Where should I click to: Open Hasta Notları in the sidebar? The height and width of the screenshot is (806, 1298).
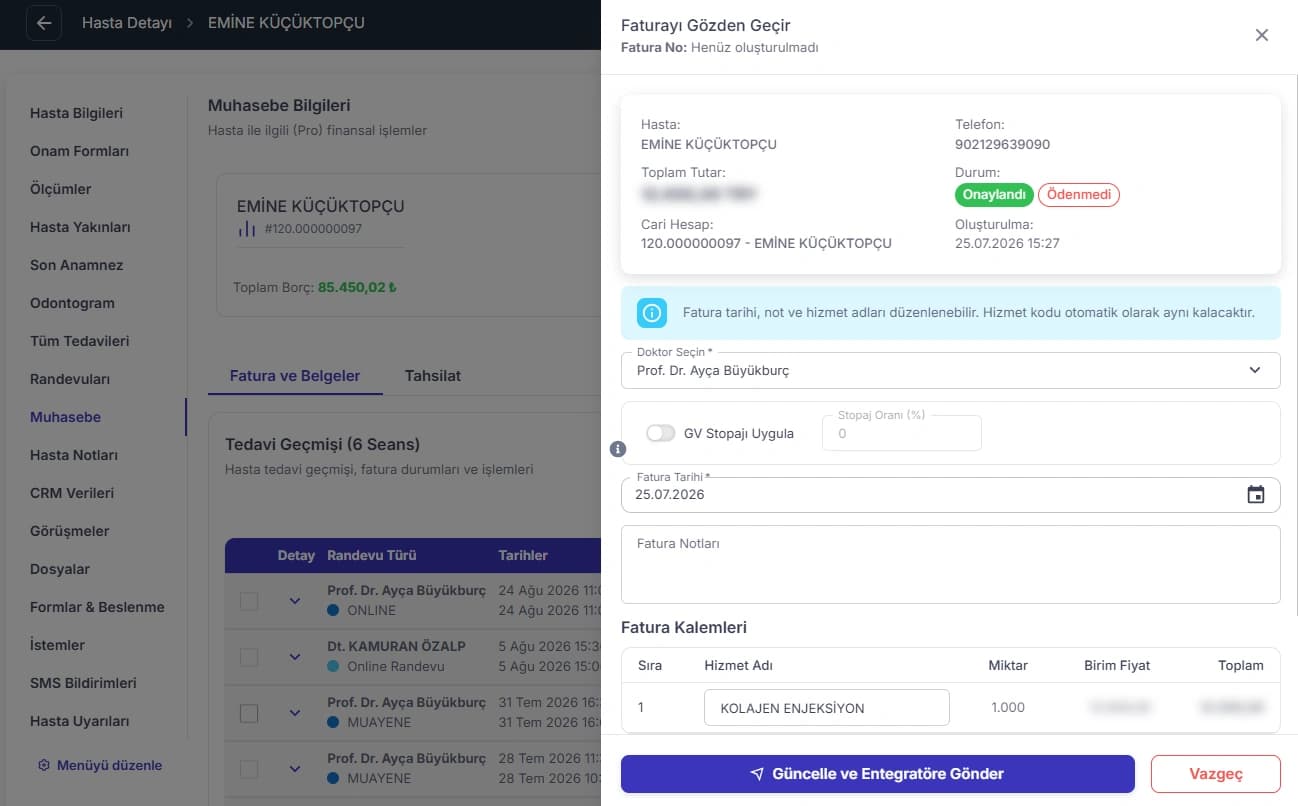(x=74, y=455)
